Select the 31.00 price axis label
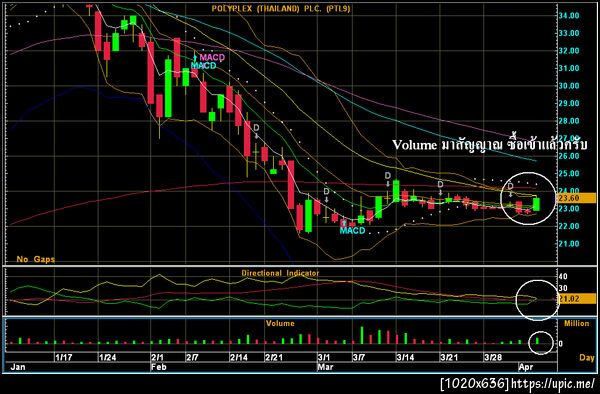 point(569,68)
